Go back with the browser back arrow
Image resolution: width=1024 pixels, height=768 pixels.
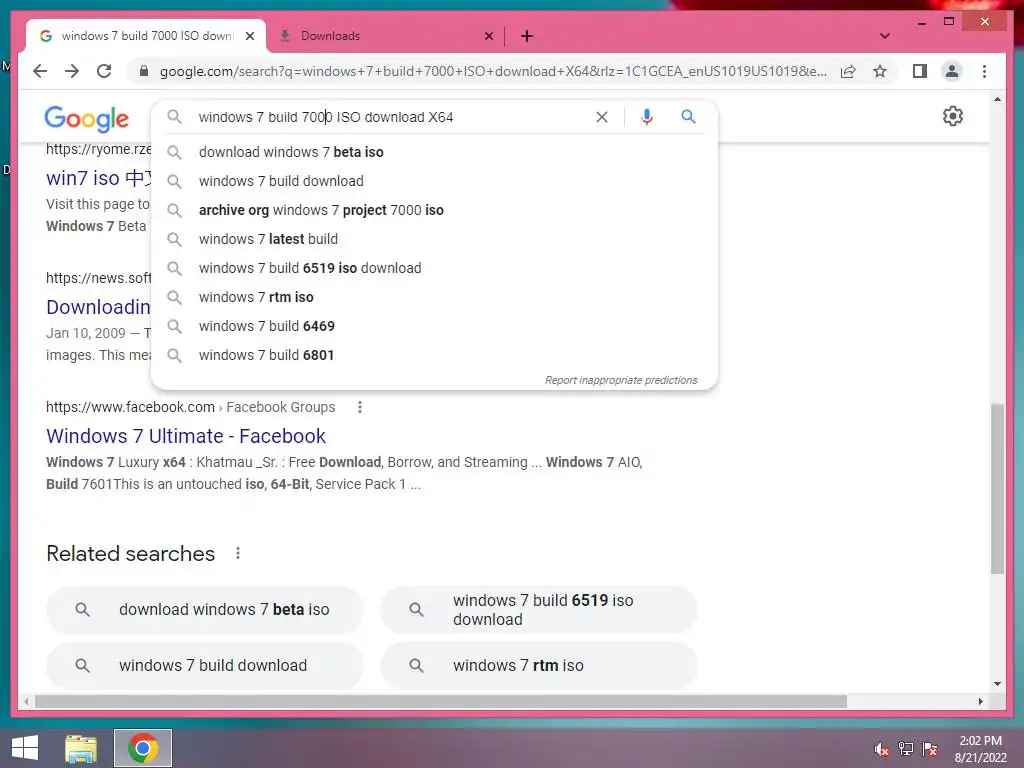point(40,71)
